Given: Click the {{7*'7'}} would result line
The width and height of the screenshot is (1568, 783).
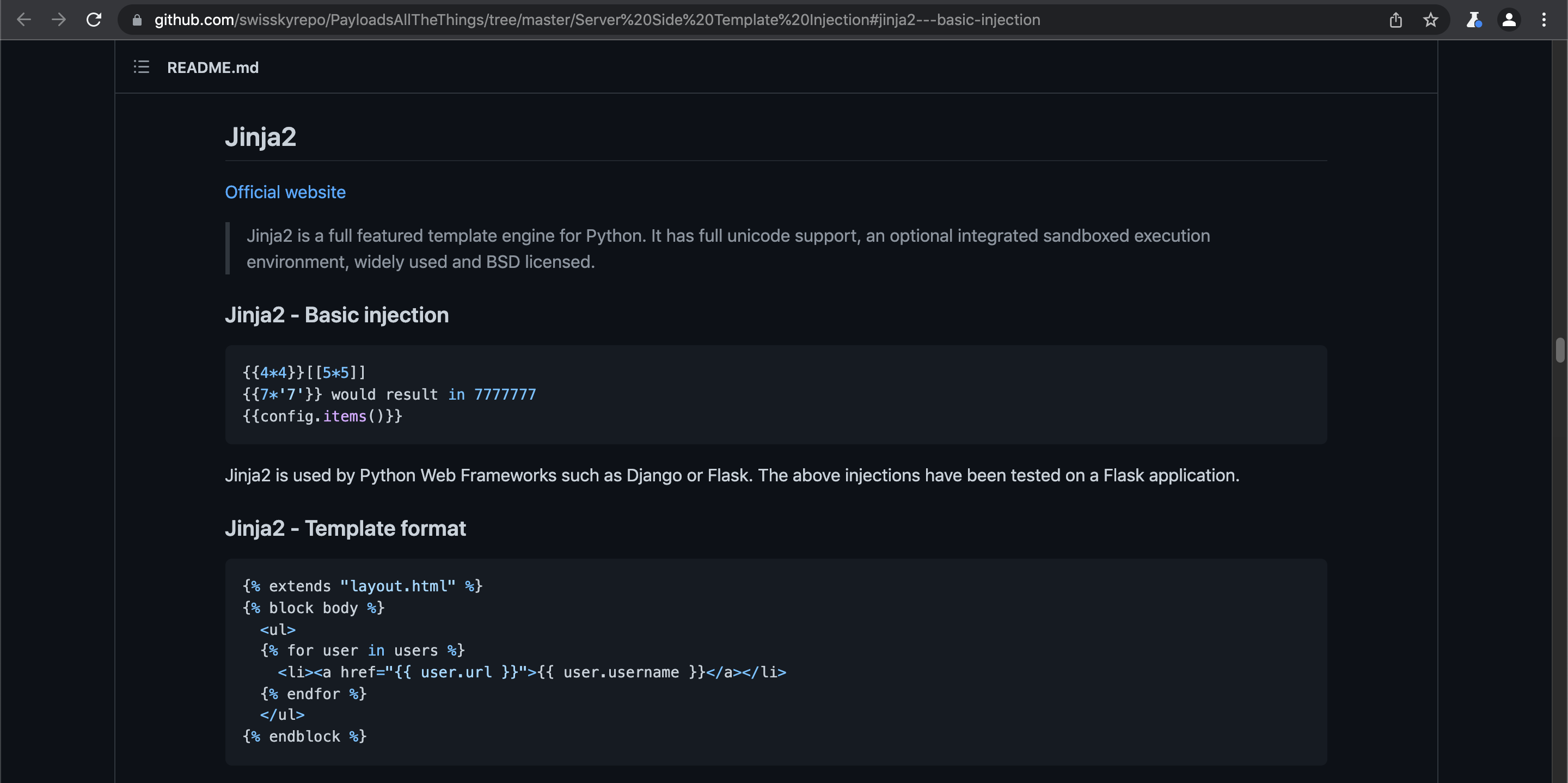Looking at the screenshot, I should 389,395.
